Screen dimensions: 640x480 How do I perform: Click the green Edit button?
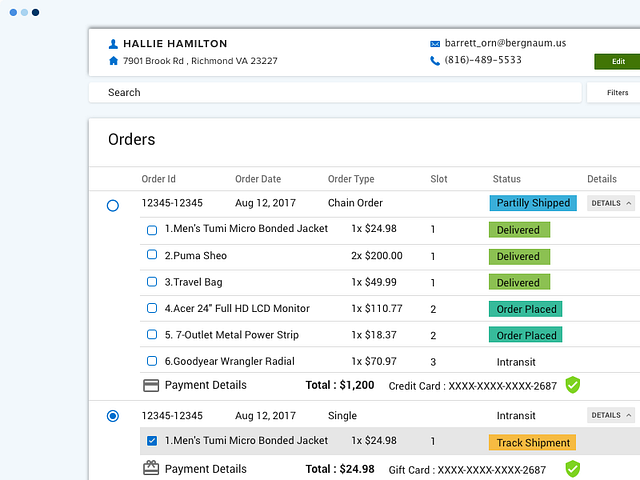(617, 62)
